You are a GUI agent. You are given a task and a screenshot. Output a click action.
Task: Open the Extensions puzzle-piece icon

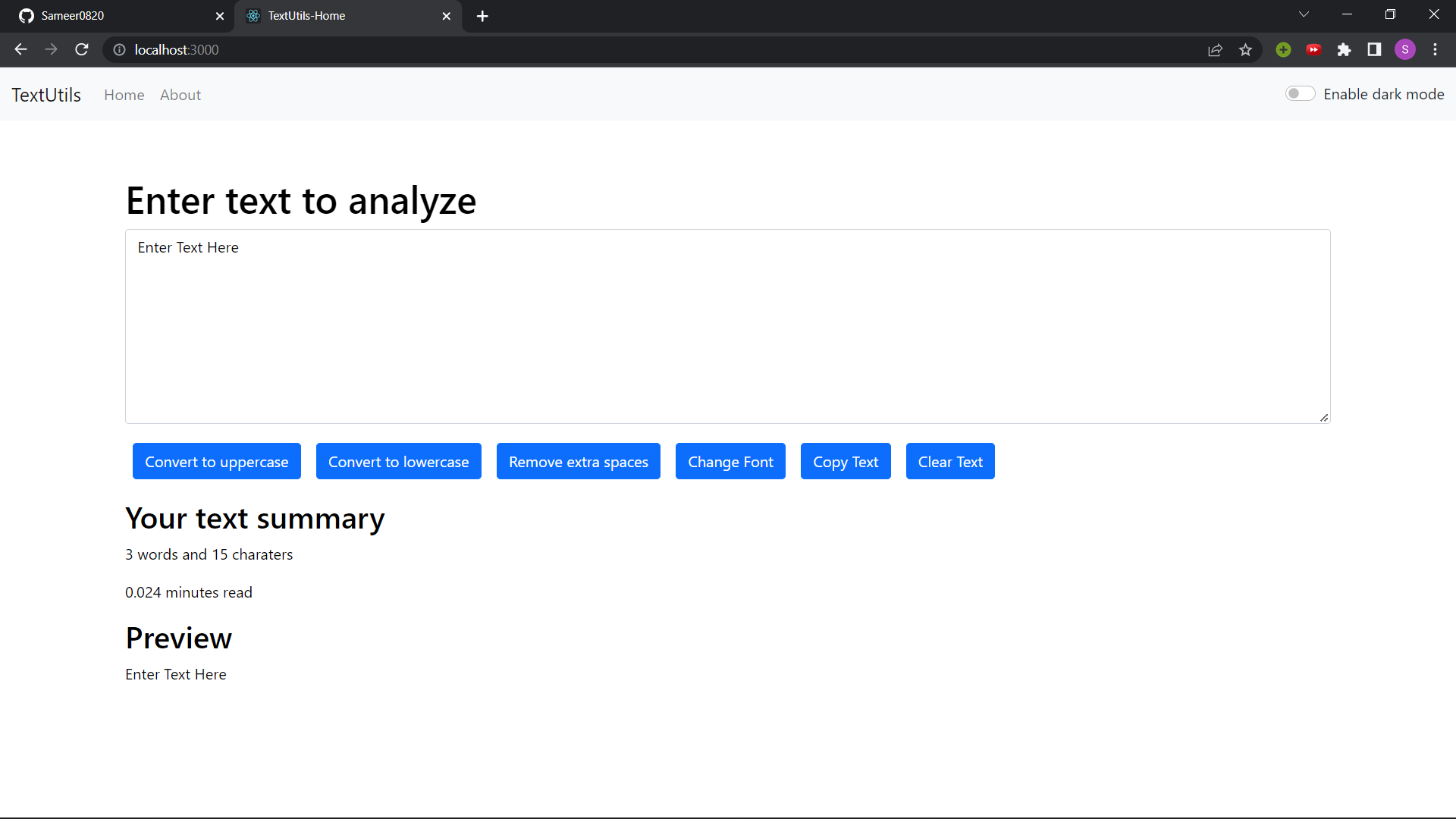1345,49
